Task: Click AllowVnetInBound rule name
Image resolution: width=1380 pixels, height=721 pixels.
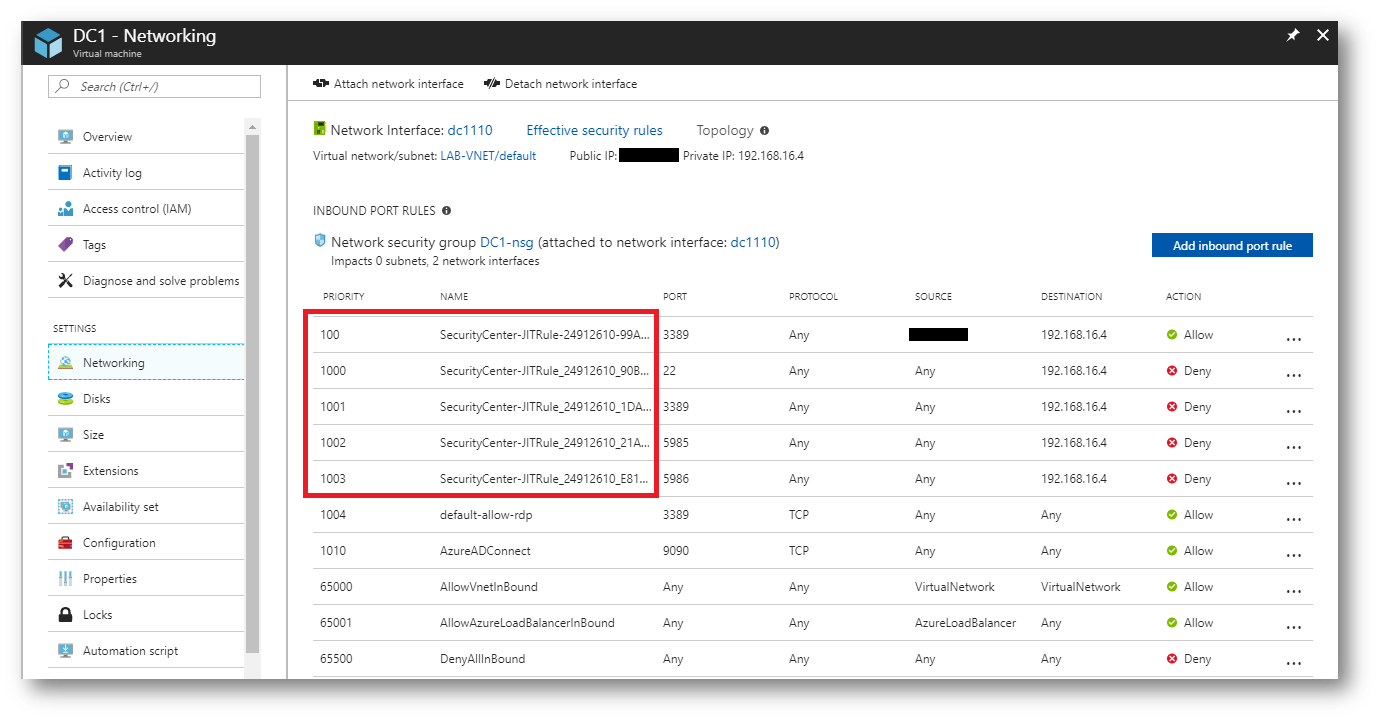Action: pos(488,587)
